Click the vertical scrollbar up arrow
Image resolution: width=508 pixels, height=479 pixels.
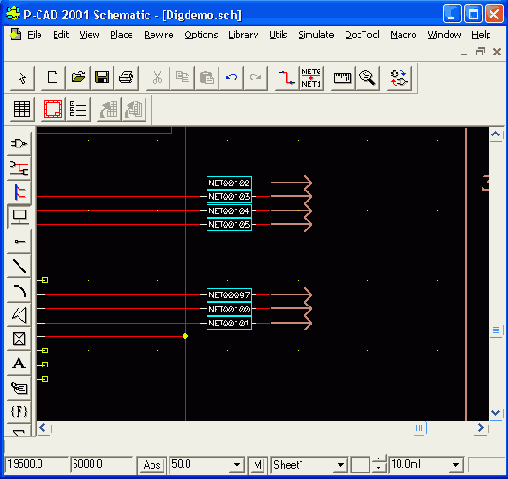(496, 135)
